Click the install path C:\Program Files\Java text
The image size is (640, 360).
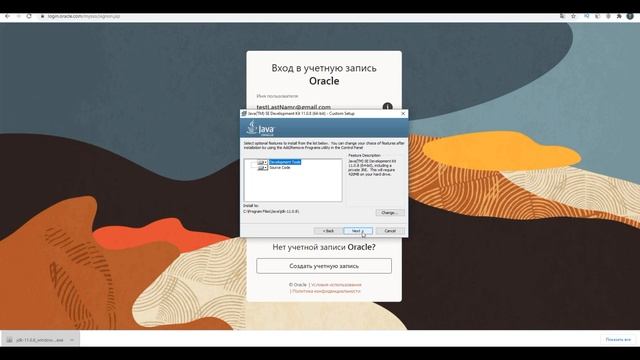coord(271,211)
